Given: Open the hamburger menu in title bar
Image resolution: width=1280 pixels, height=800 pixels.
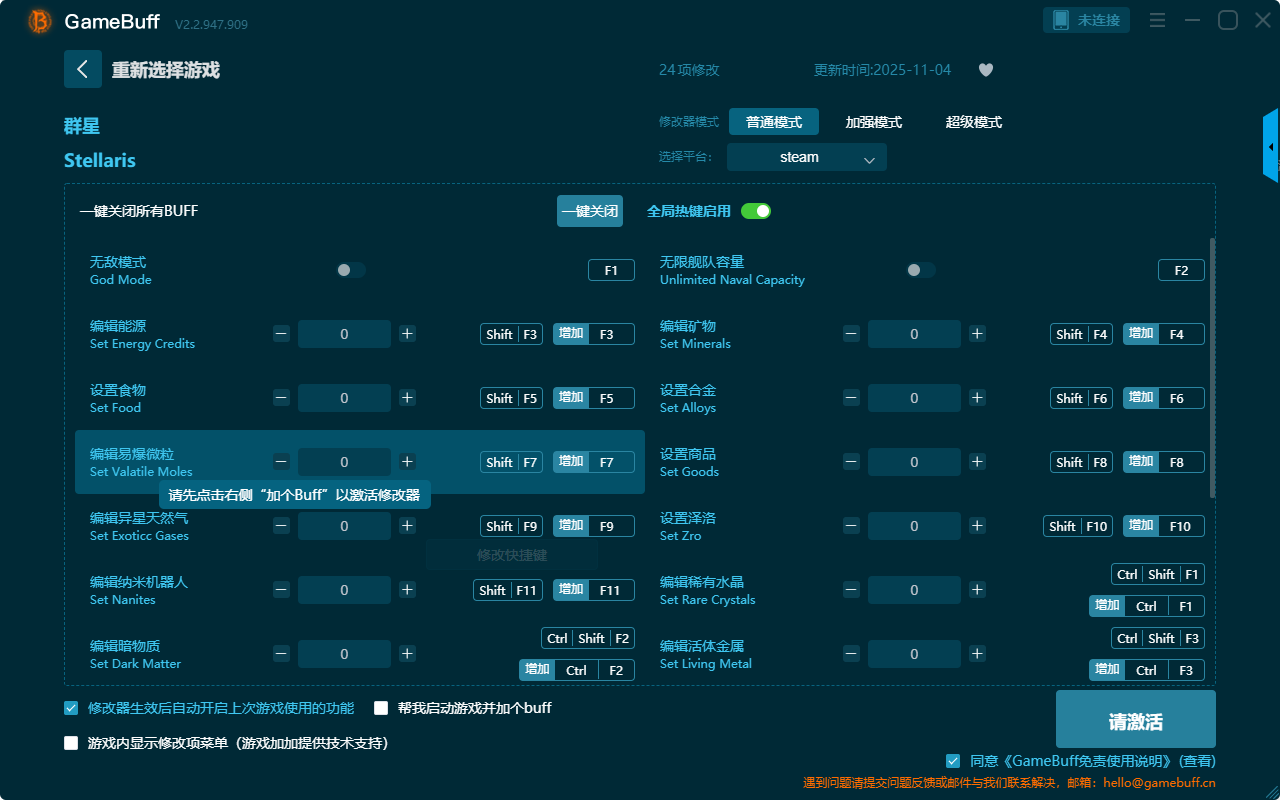Looking at the screenshot, I should tap(1157, 20).
